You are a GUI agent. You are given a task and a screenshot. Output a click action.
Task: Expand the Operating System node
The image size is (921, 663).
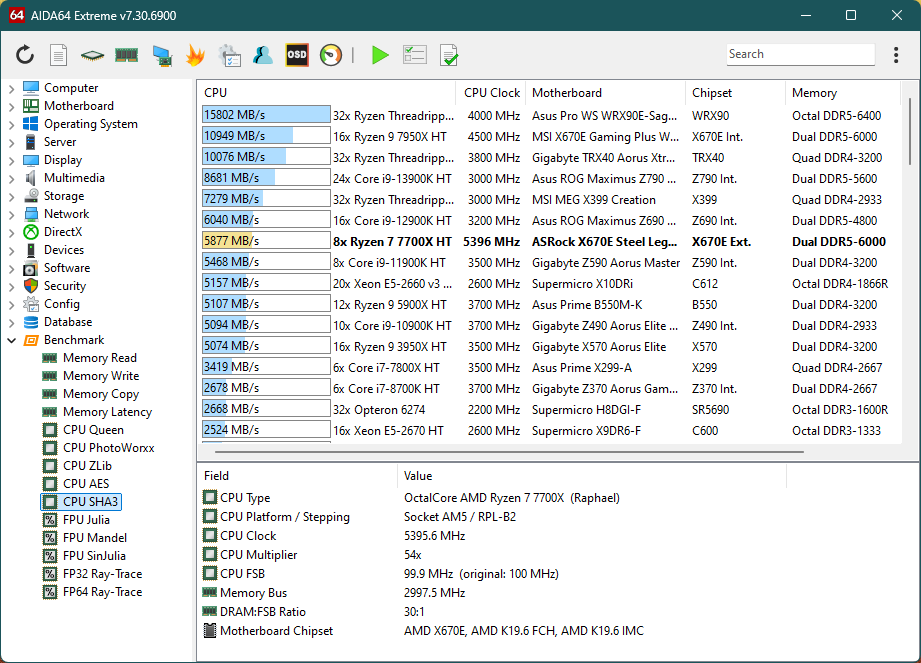pyautogui.click(x=12, y=124)
